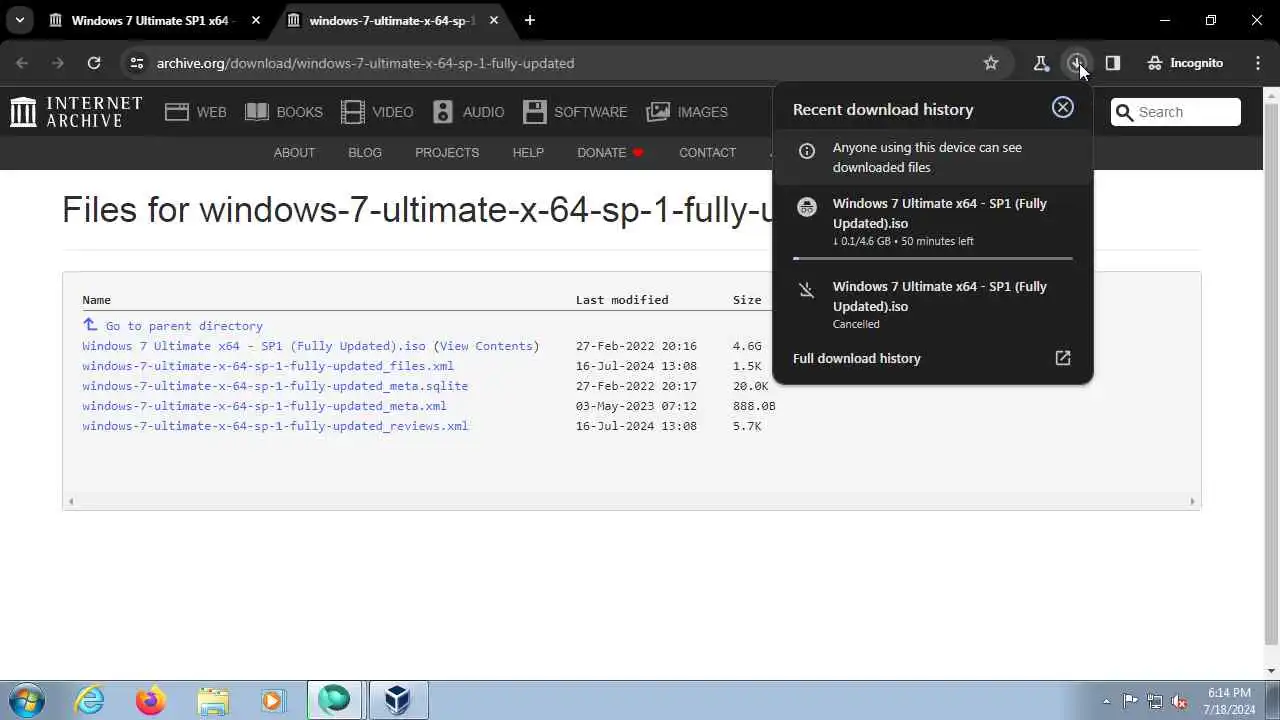The height and width of the screenshot is (720, 1280).
Task: Click the DONATE link
Action: 610,153
